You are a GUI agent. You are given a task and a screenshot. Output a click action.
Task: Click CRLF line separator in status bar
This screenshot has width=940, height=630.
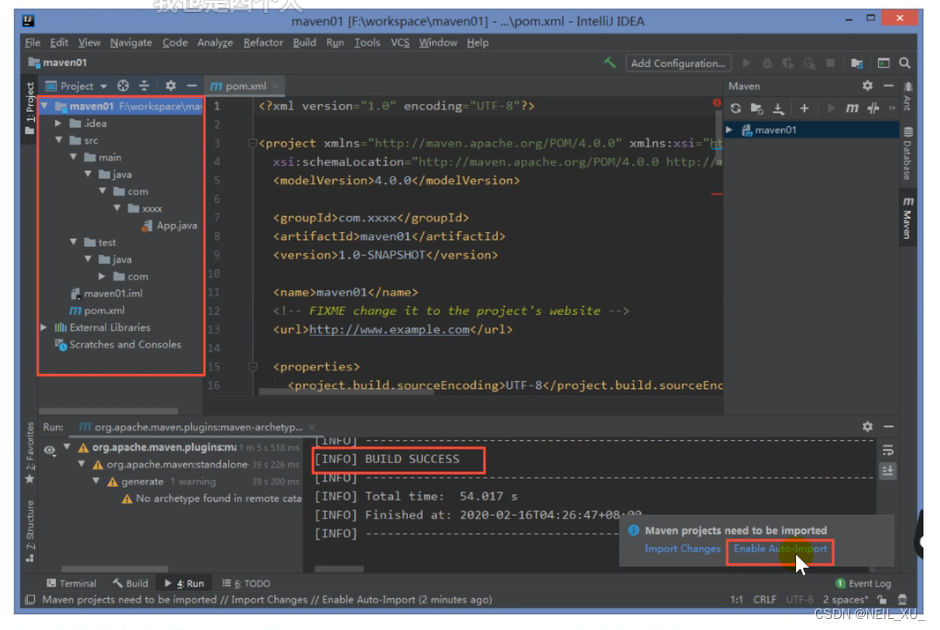pos(765,599)
